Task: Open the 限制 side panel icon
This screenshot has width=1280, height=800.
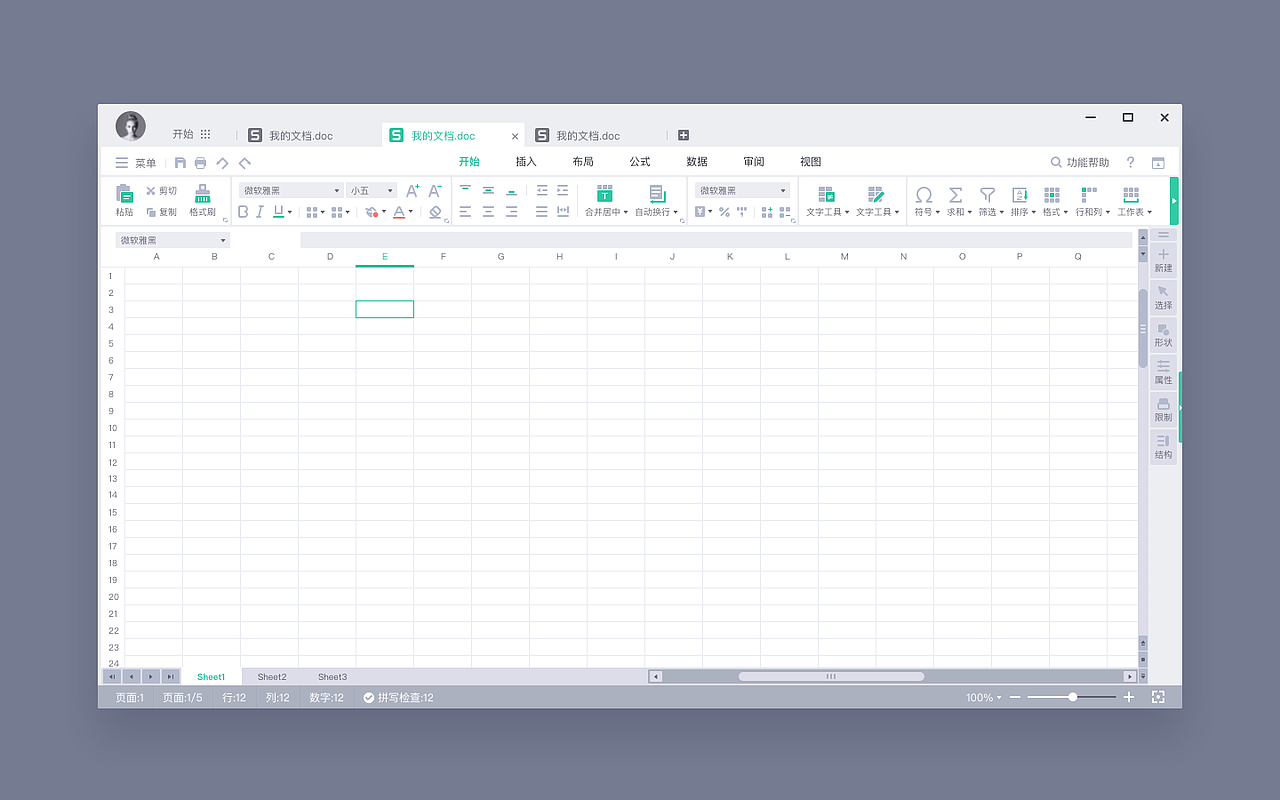Action: tap(1163, 404)
